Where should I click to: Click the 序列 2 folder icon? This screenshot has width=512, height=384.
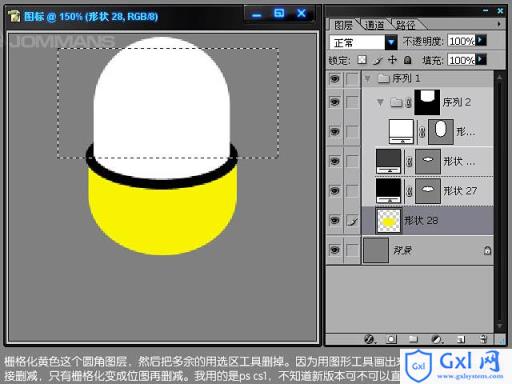[x=396, y=102]
